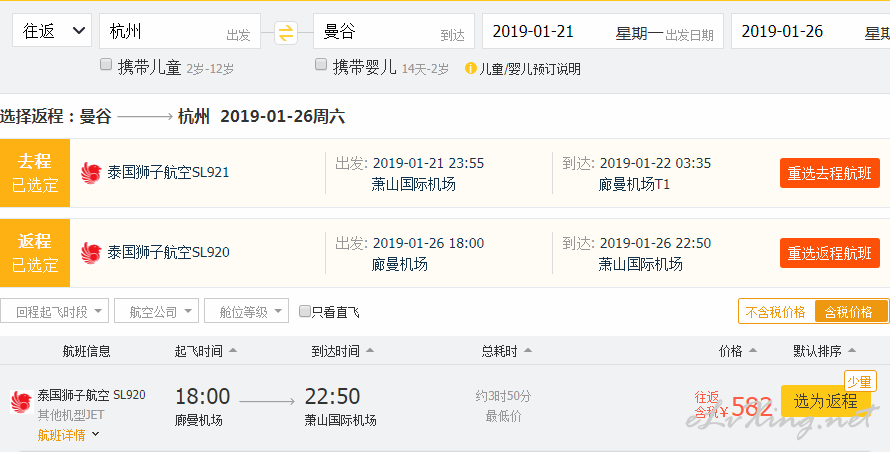890x452 pixels.
Task: Click 选为返程 button
Action: tap(825, 401)
